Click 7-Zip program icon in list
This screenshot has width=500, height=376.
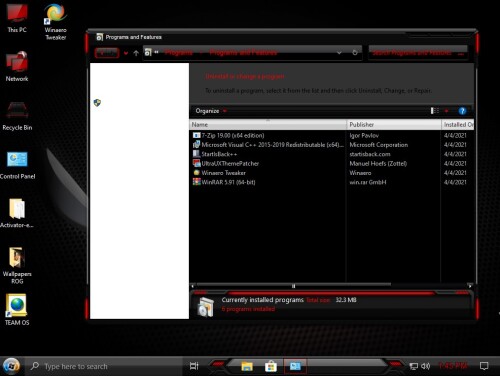[196, 135]
